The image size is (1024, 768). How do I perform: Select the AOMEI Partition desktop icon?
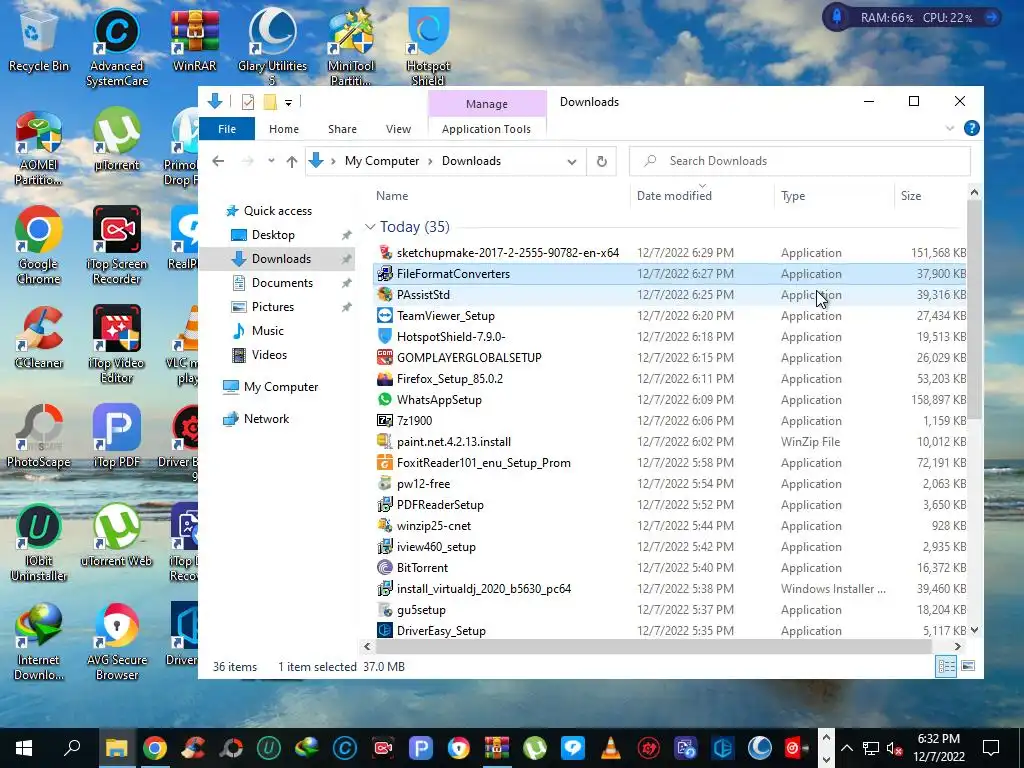[x=39, y=148]
